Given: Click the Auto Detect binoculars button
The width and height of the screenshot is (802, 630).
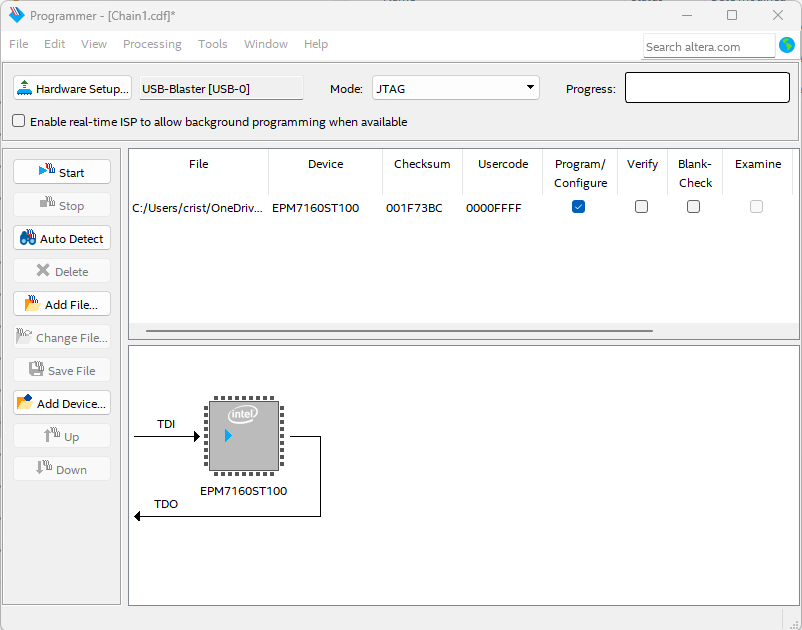Looking at the screenshot, I should (x=61, y=239).
